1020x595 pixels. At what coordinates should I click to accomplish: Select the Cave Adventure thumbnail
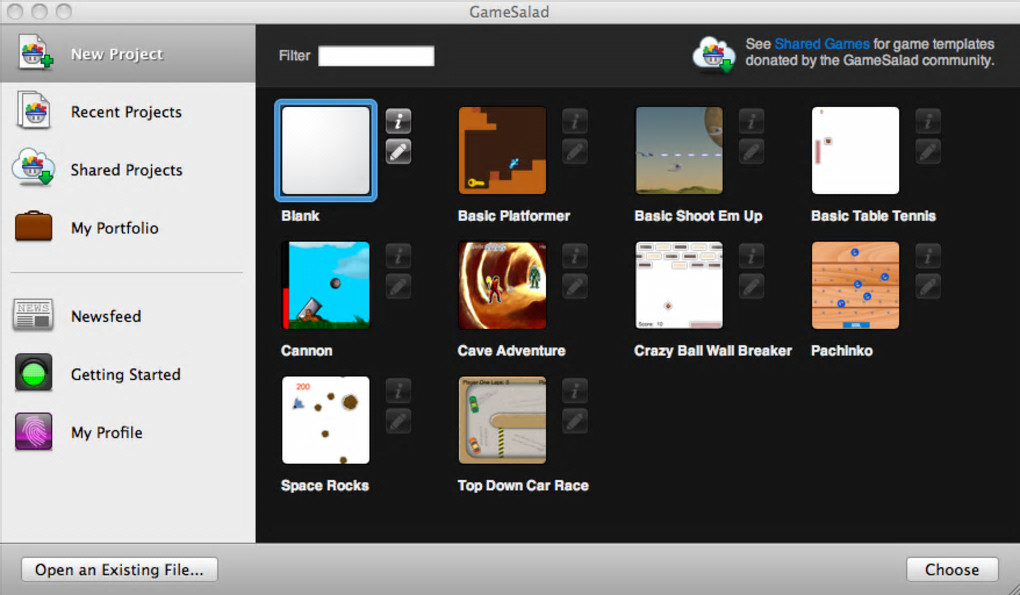(x=502, y=285)
